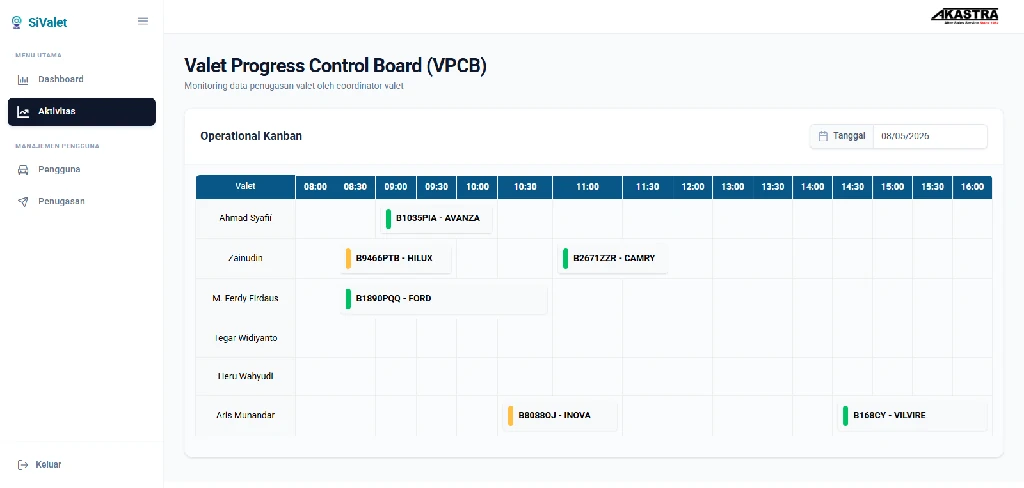Screen dimensions: 1024x488
Task: Click the Dashboard chart icon
Action: coord(23,80)
